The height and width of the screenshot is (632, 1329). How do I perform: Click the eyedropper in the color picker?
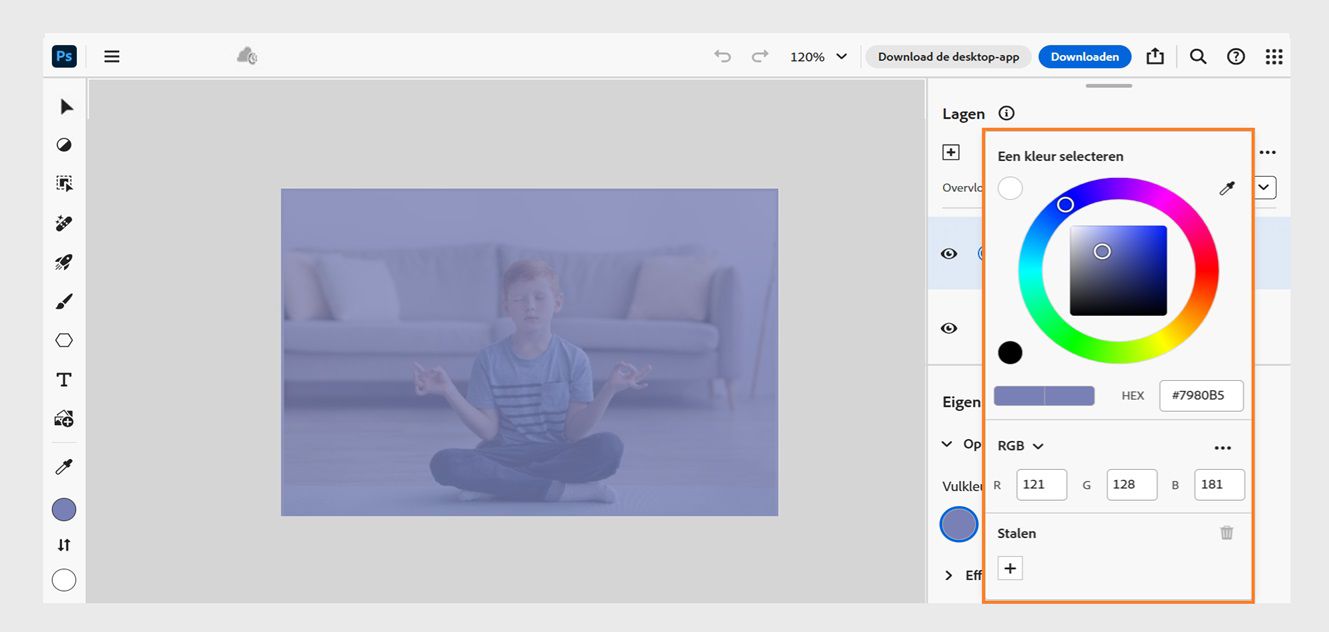coord(1227,188)
